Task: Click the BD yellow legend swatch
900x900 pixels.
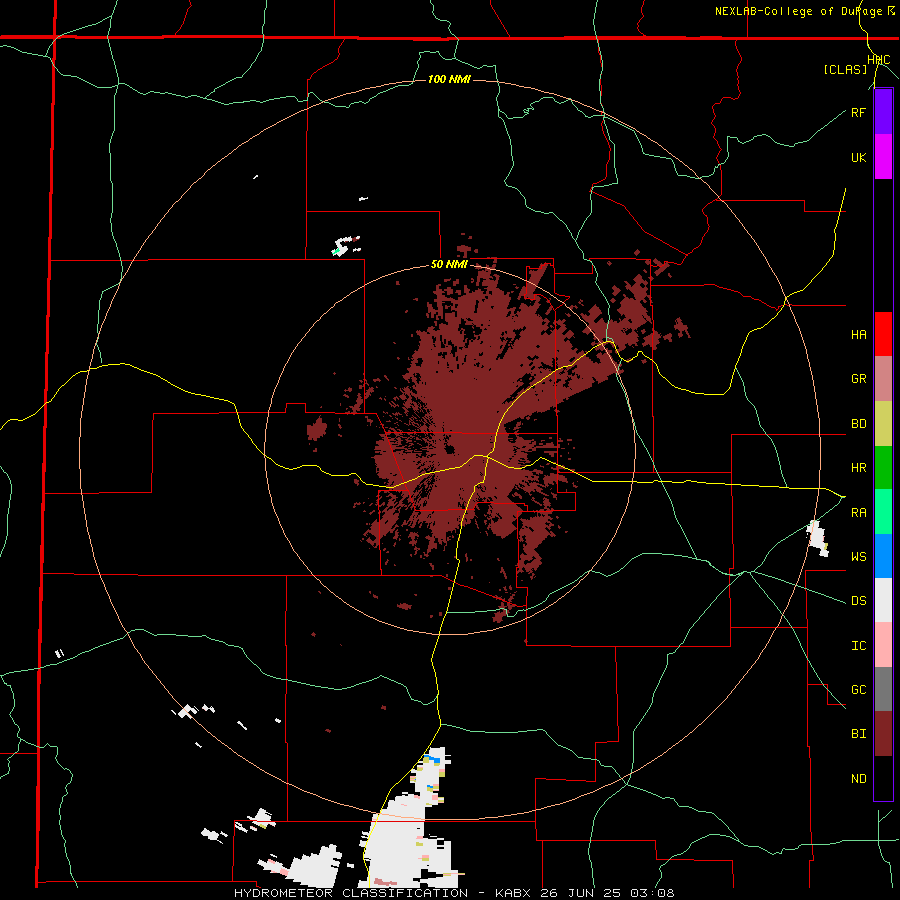Action: pos(883,424)
